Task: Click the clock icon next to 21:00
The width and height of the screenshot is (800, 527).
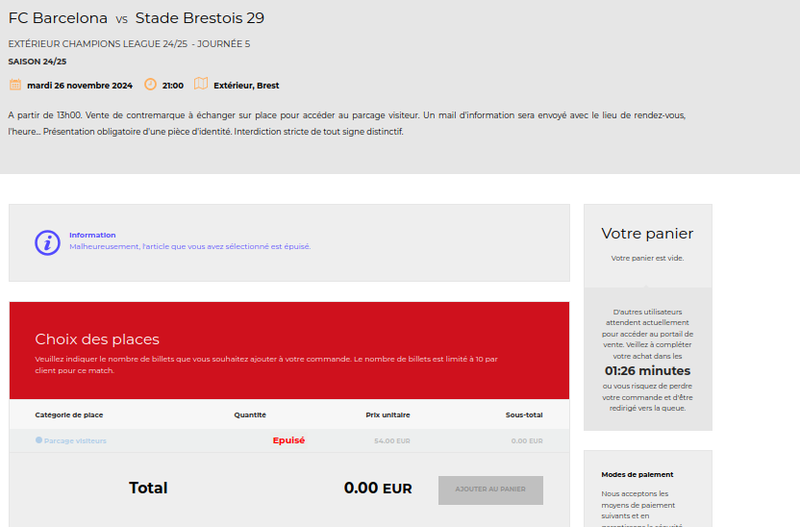Action: [x=150, y=84]
